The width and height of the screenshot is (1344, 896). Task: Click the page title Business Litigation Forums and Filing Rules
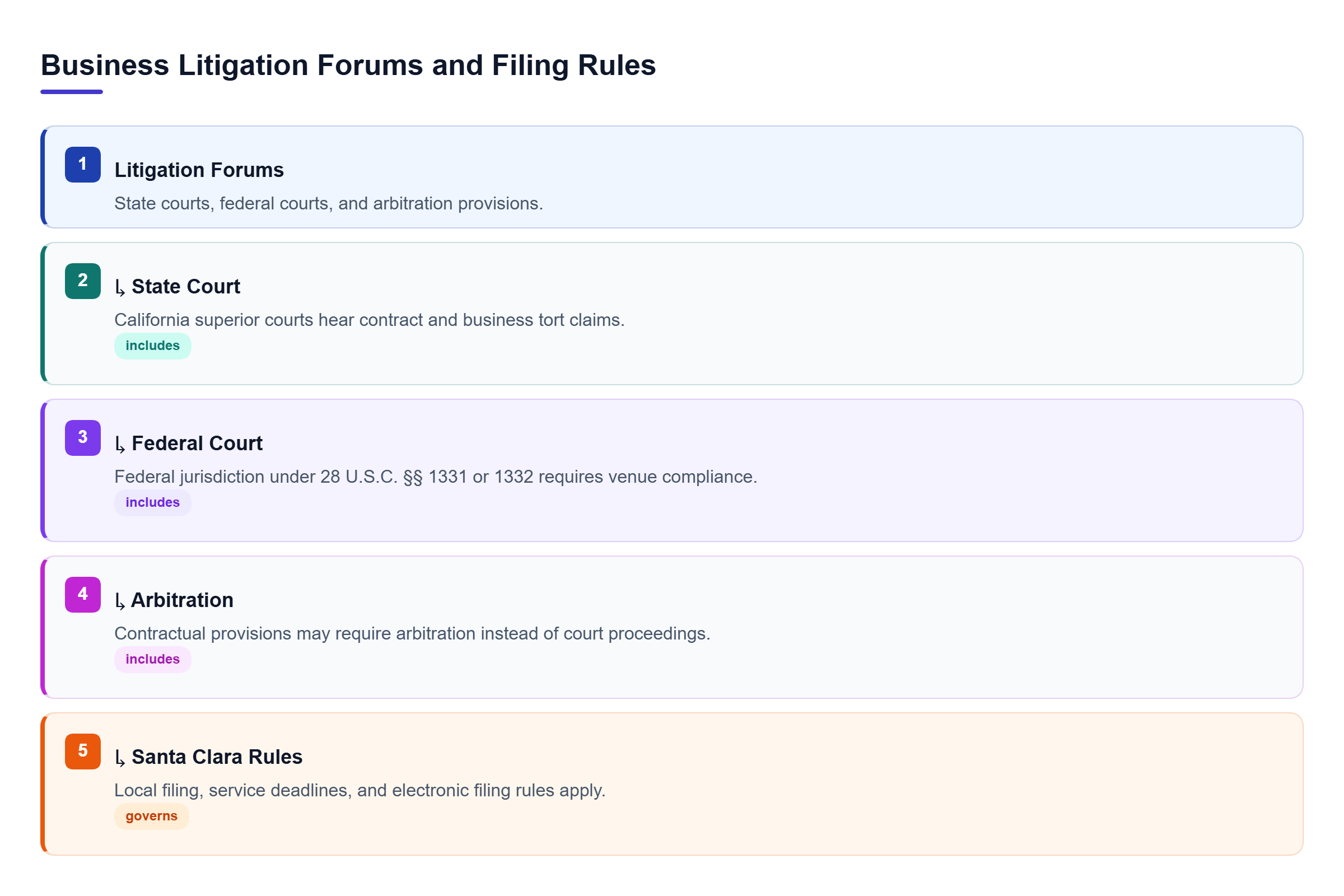tap(348, 65)
